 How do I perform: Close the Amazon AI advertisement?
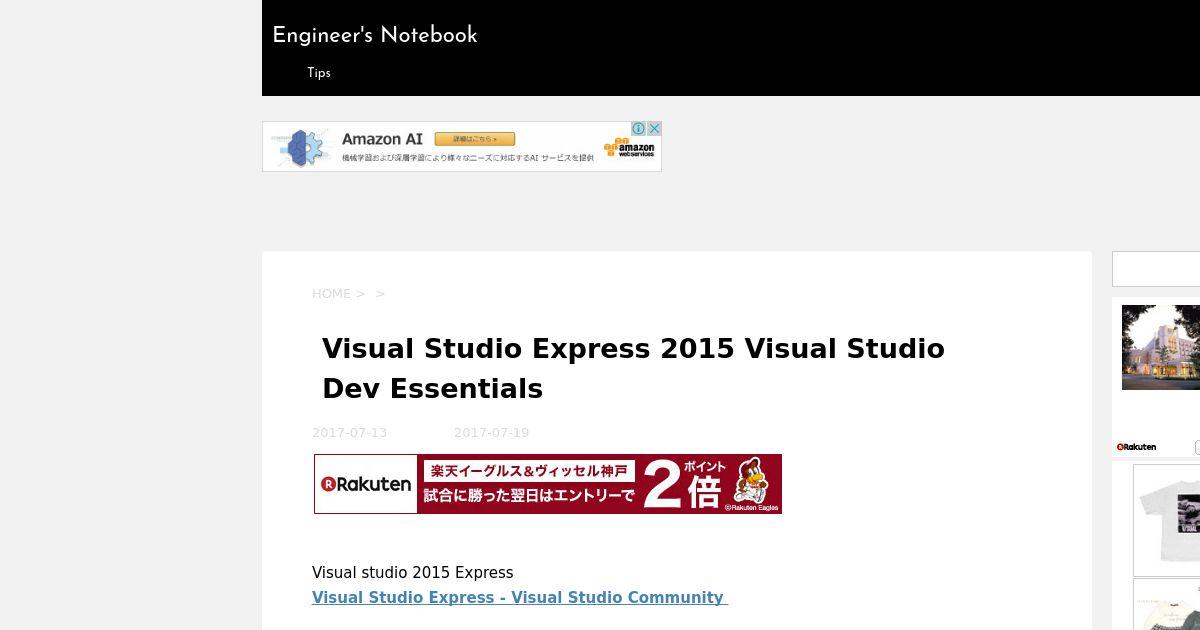(x=654, y=129)
